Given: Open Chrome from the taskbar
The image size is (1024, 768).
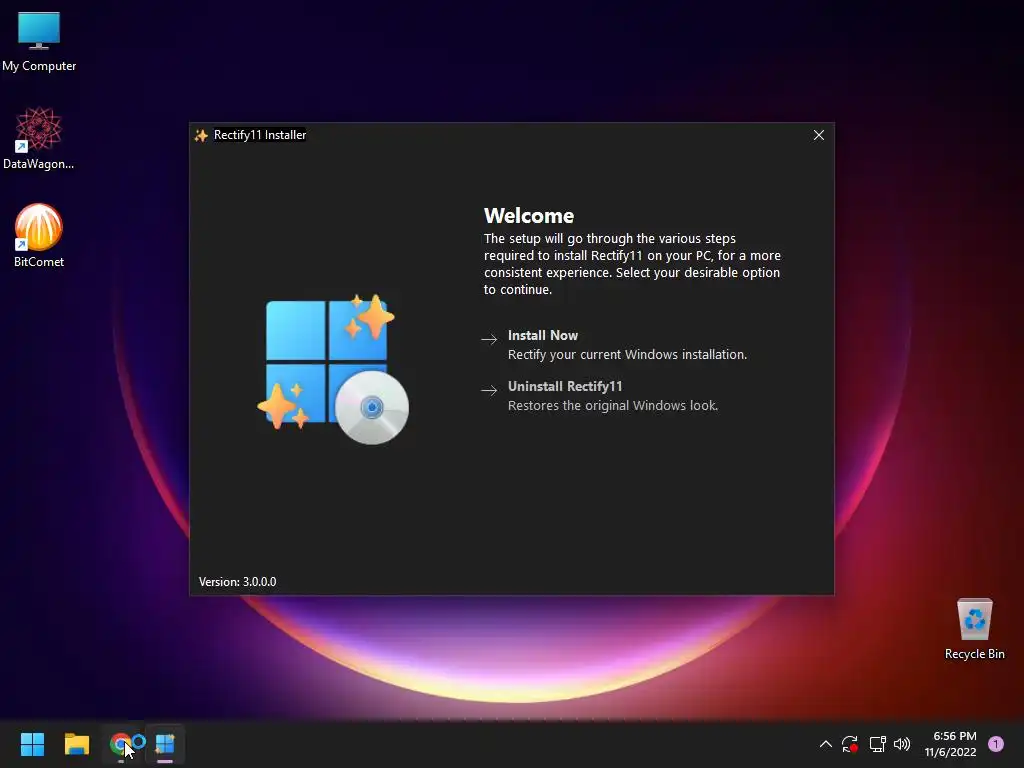Looking at the screenshot, I should coord(121,744).
